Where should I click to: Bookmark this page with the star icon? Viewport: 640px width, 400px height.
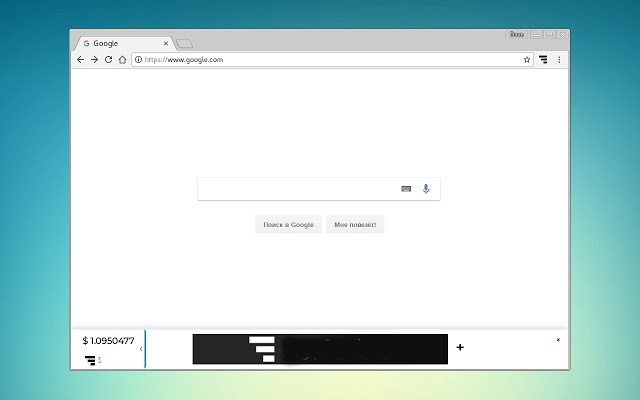click(527, 60)
